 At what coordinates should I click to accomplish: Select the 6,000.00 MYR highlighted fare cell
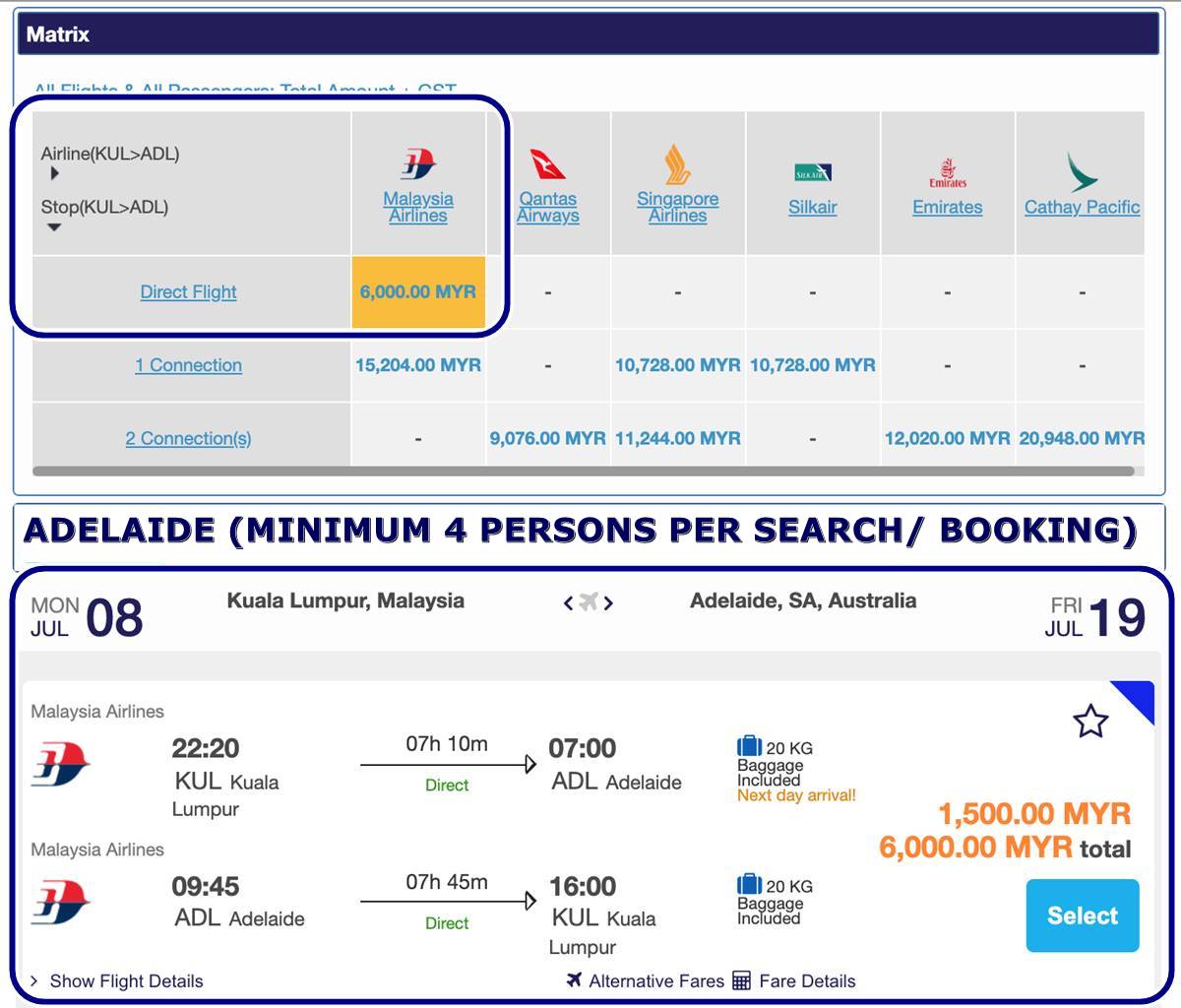pyautogui.click(x=418, y=291)
